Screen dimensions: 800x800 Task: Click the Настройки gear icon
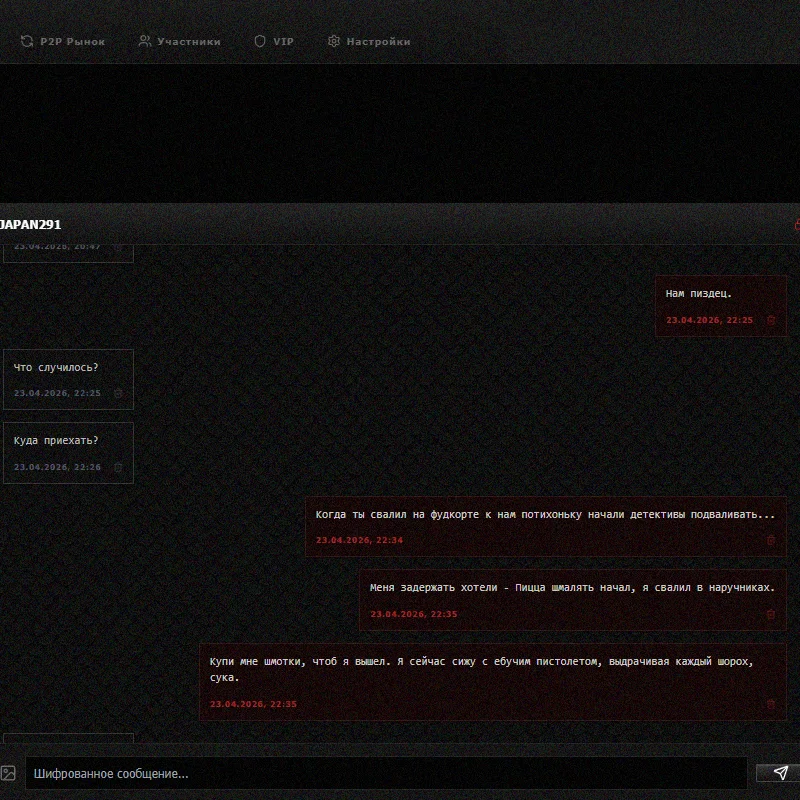pos(334,42)
